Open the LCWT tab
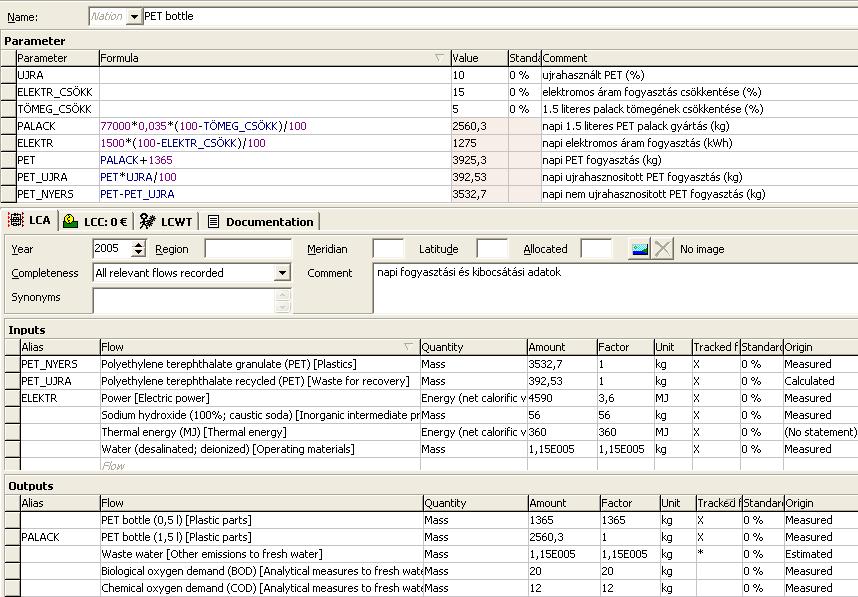858x597 pixels. click(166, 222)
